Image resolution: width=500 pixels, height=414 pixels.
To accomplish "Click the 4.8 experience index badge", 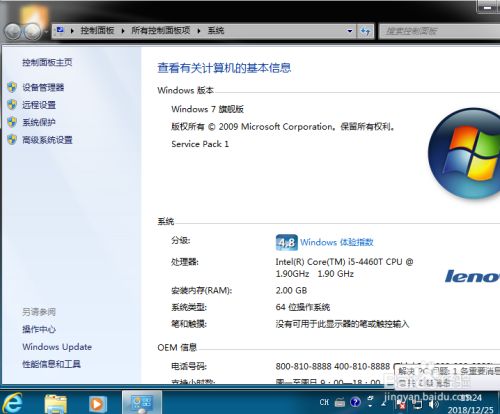I will point(286,243).
